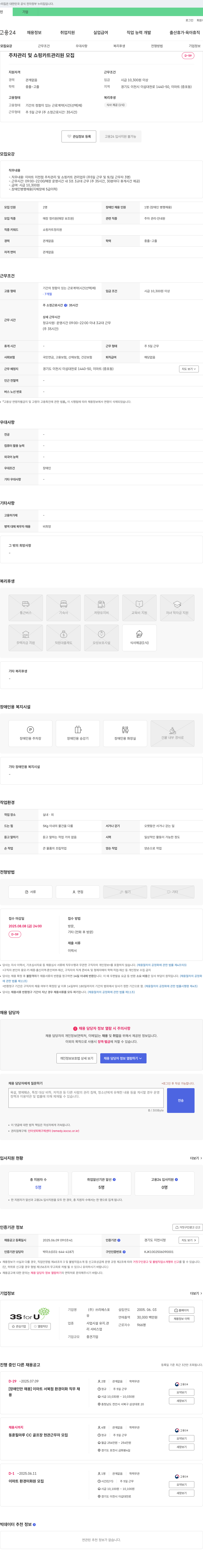203x1568 pixels.
Task: Click 새창보기 for the D-29 posting
Action: tap(181, 1401)
